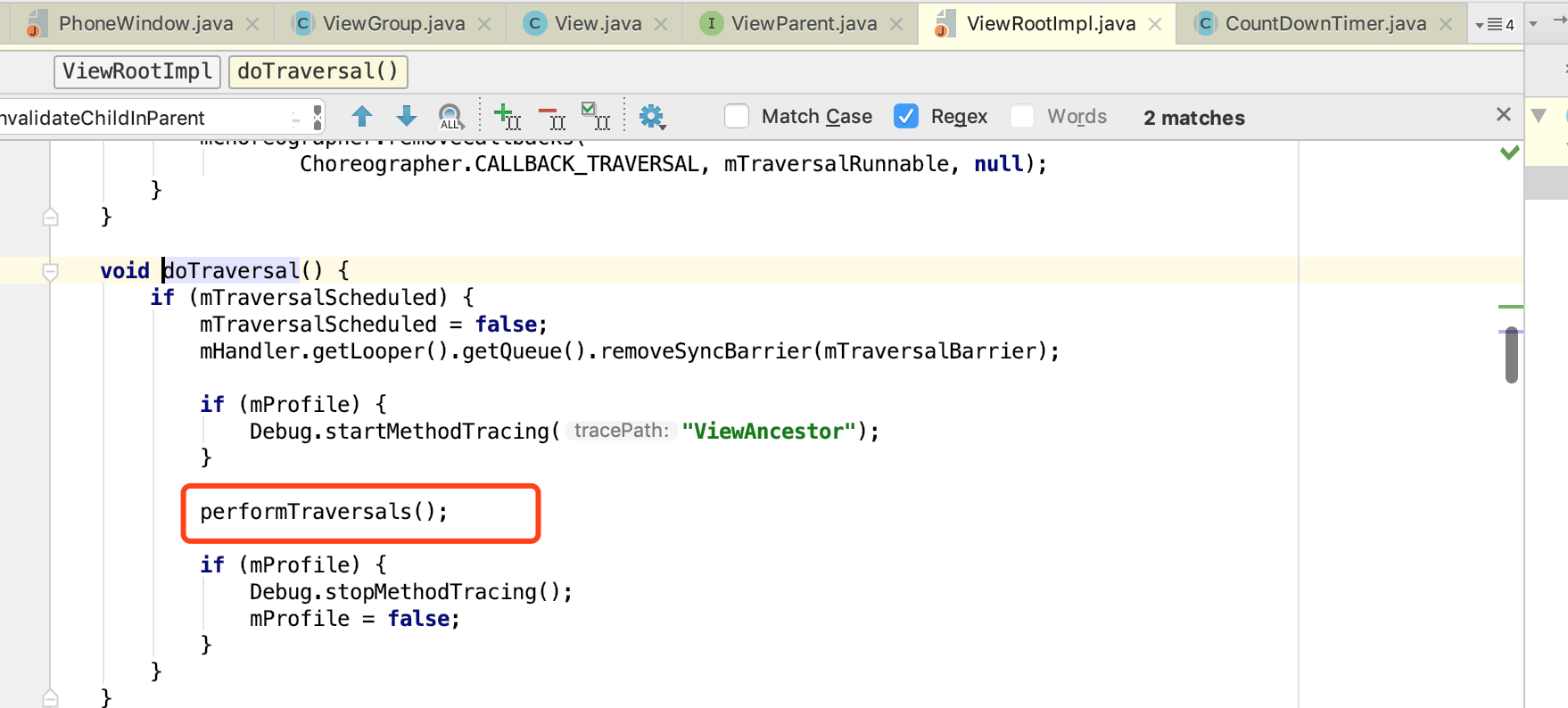Toggle the Words checkbox
Screen dimensions: 1568x708
(1022, 116)
